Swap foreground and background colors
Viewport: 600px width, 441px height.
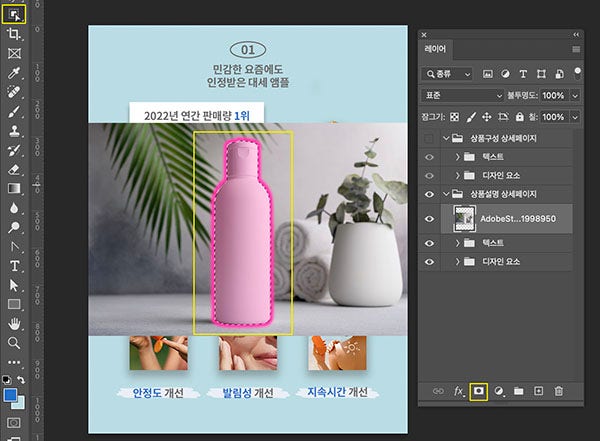21,380
